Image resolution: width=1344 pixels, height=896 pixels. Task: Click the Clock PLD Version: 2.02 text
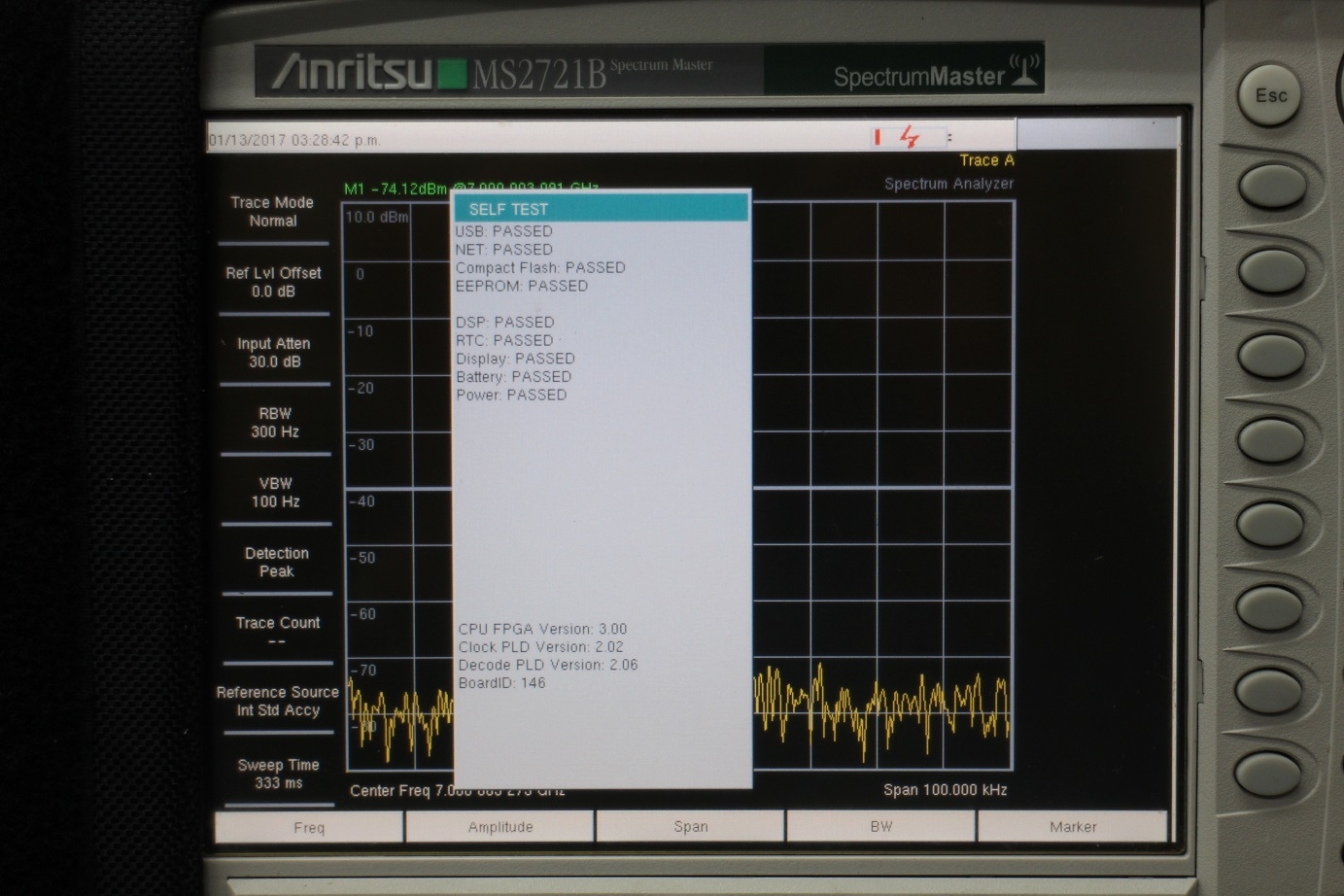pos(541,646)
